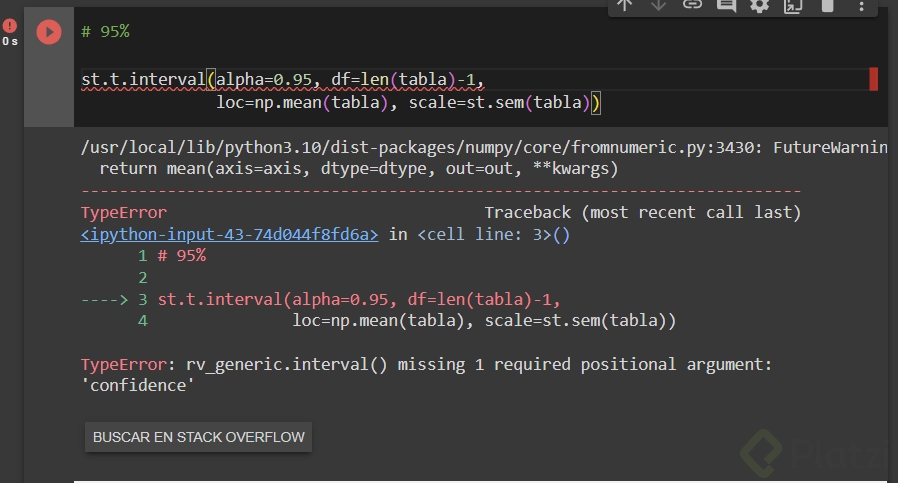This screenshot has width=898, height=483.
Task: Click the TypeError missing argument message
Action: [x=425, y=364]
